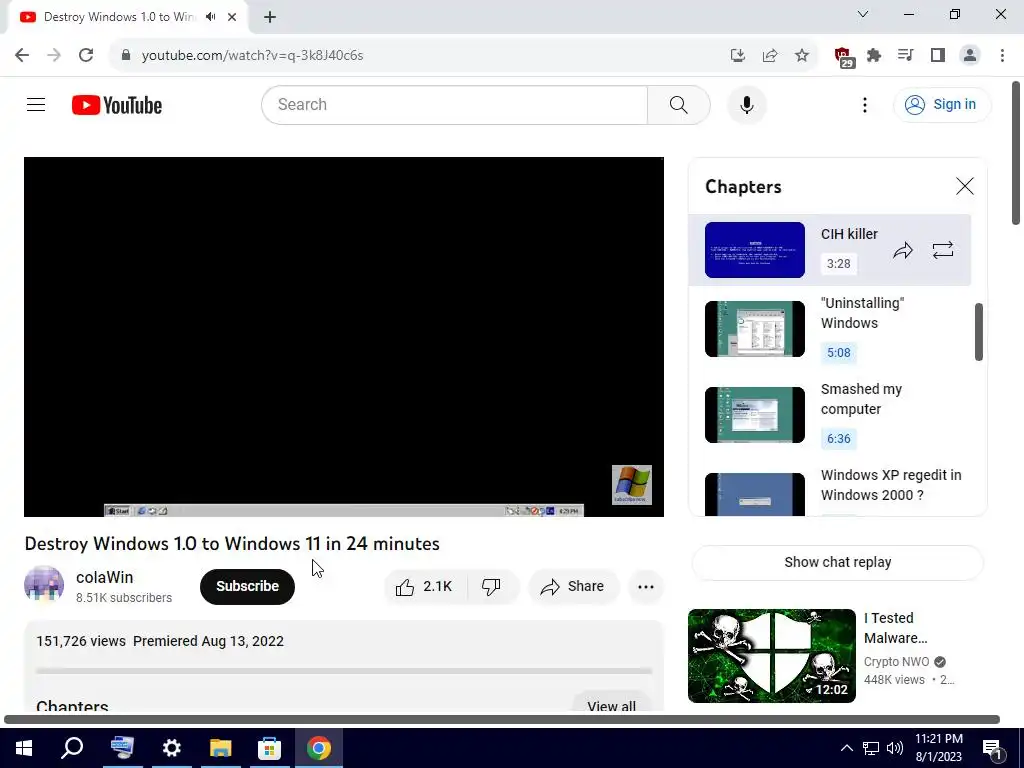Jump to 6:36 timestamp
The height and width of the screenshot is (768, 1024).
pyautogui.click(x=839, y=439)
